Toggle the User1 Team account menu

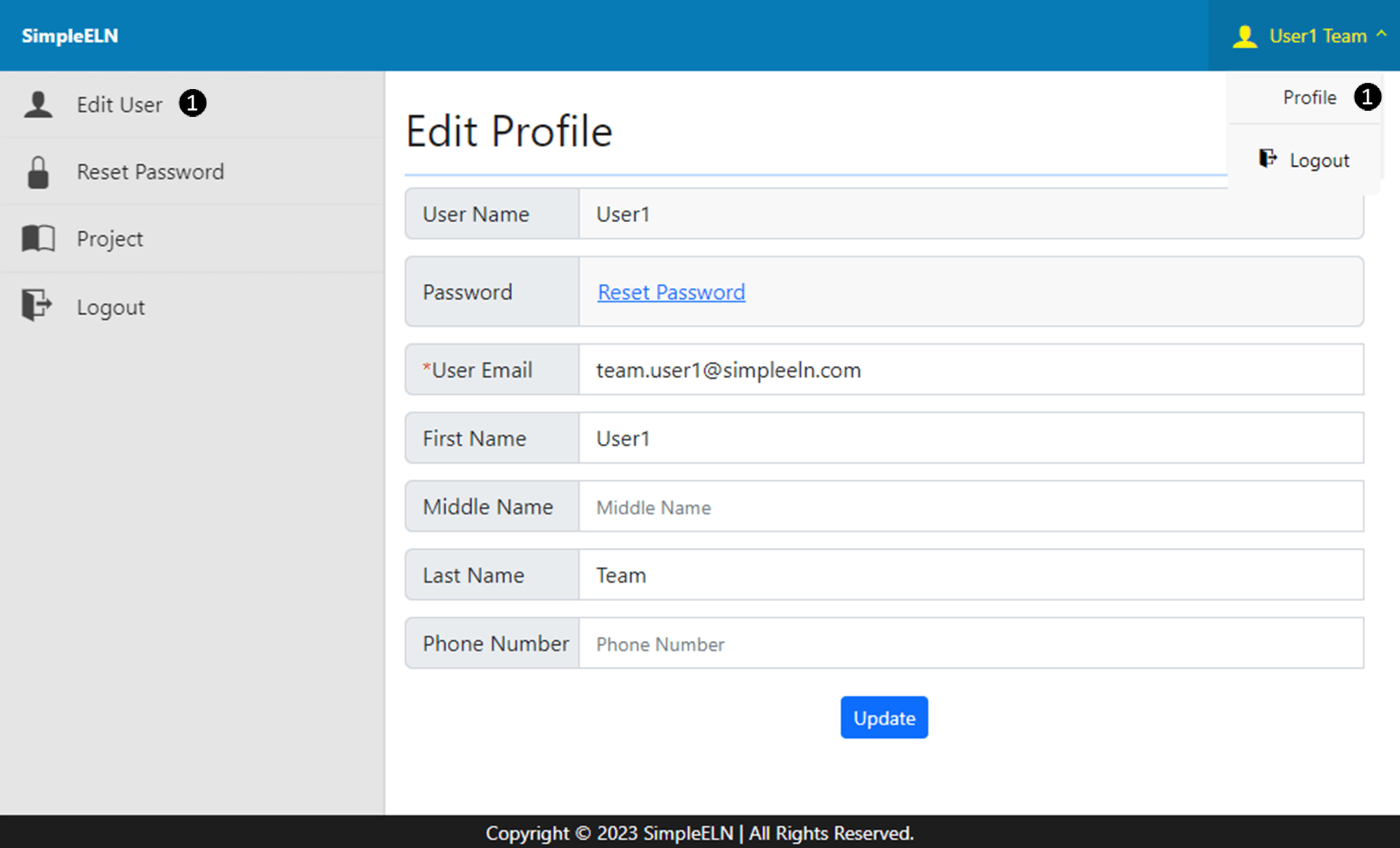click(x=1317, y=36)
